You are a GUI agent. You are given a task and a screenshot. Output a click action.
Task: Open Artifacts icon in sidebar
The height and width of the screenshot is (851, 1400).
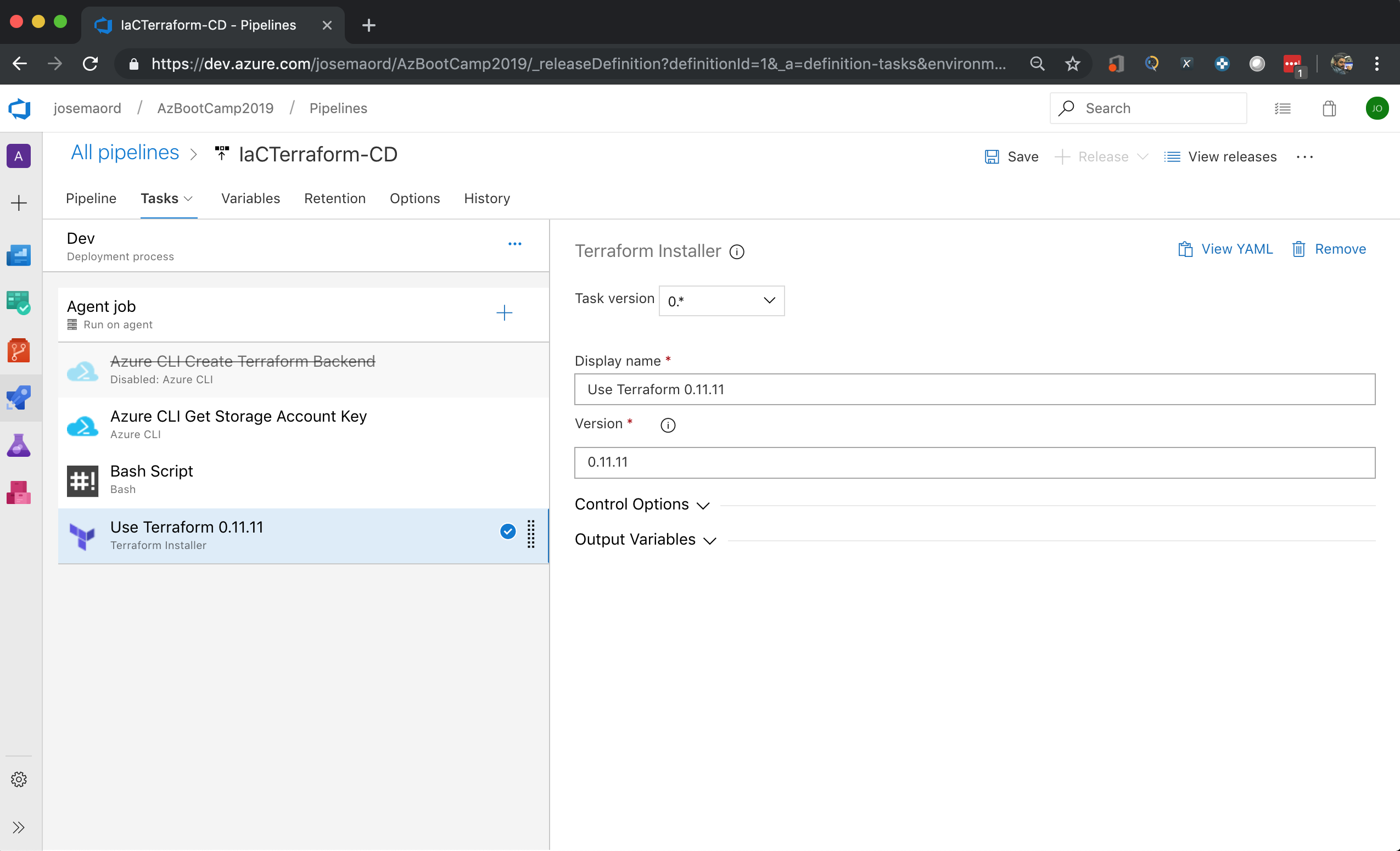coord(19,492)
